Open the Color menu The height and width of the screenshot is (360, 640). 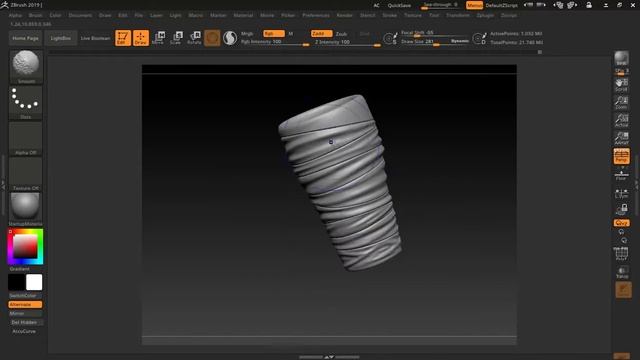[55, 15]
